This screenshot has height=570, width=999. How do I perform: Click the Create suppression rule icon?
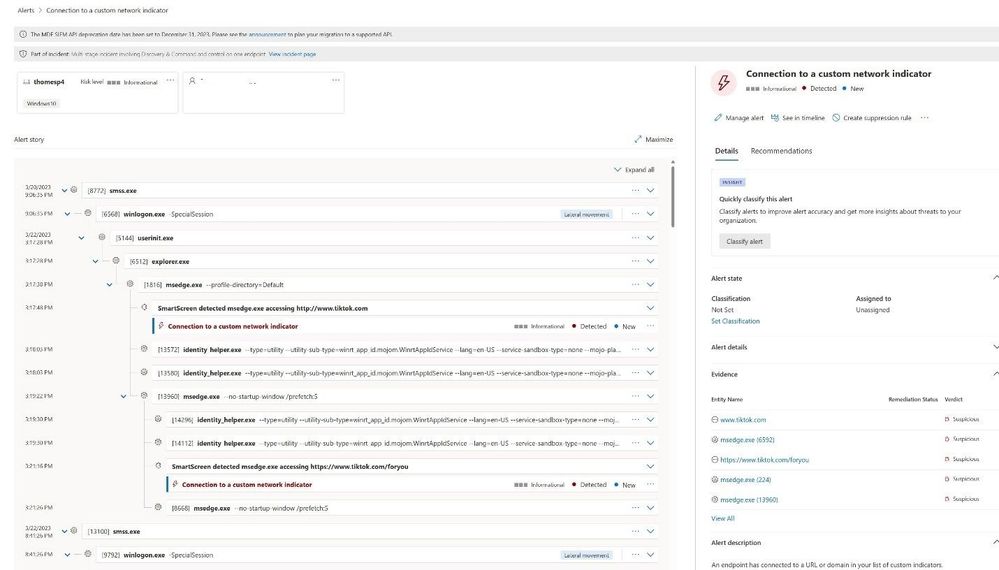point(836,118)
